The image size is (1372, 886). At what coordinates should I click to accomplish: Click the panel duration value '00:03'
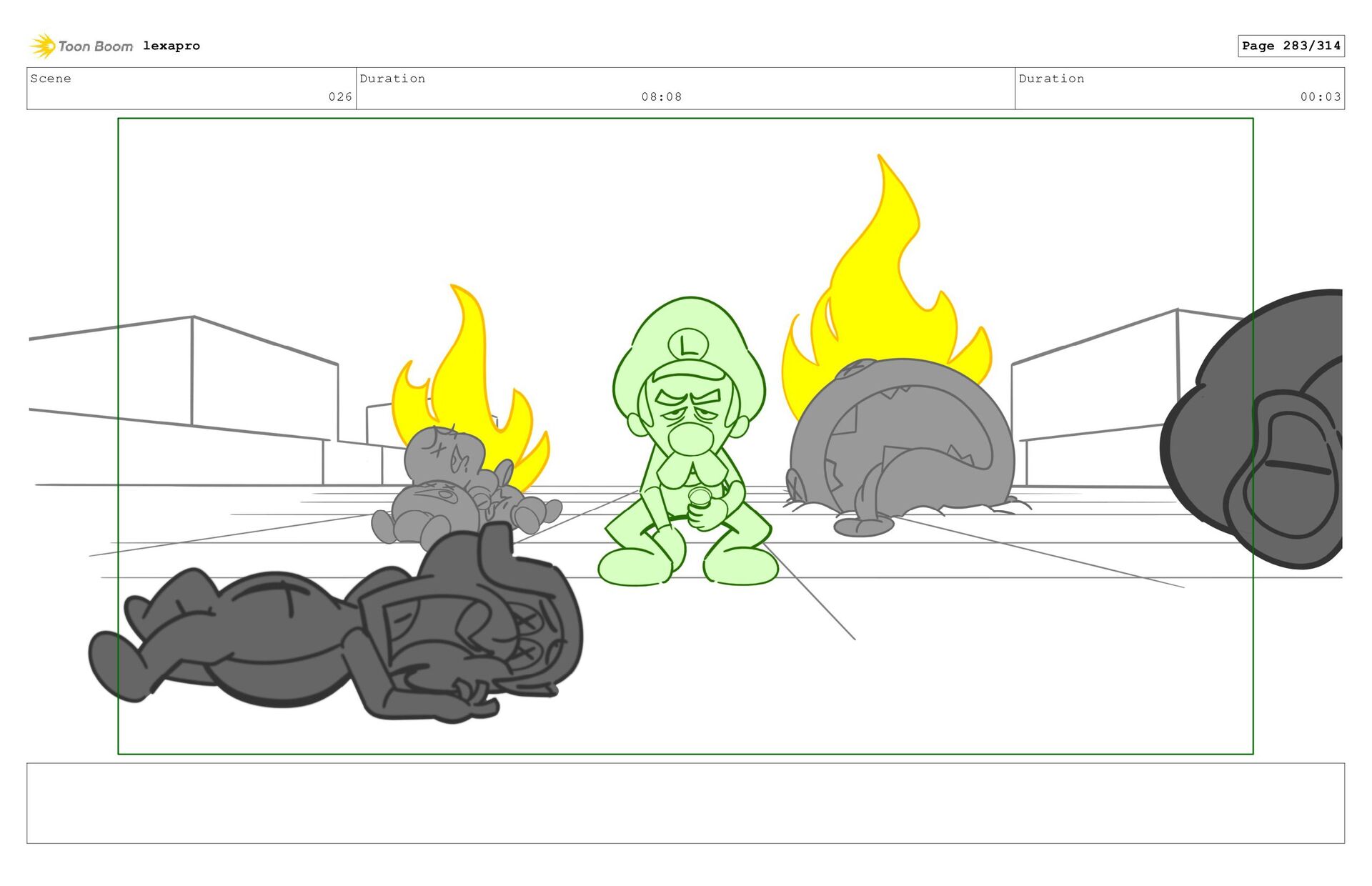tap(1321, 96)
